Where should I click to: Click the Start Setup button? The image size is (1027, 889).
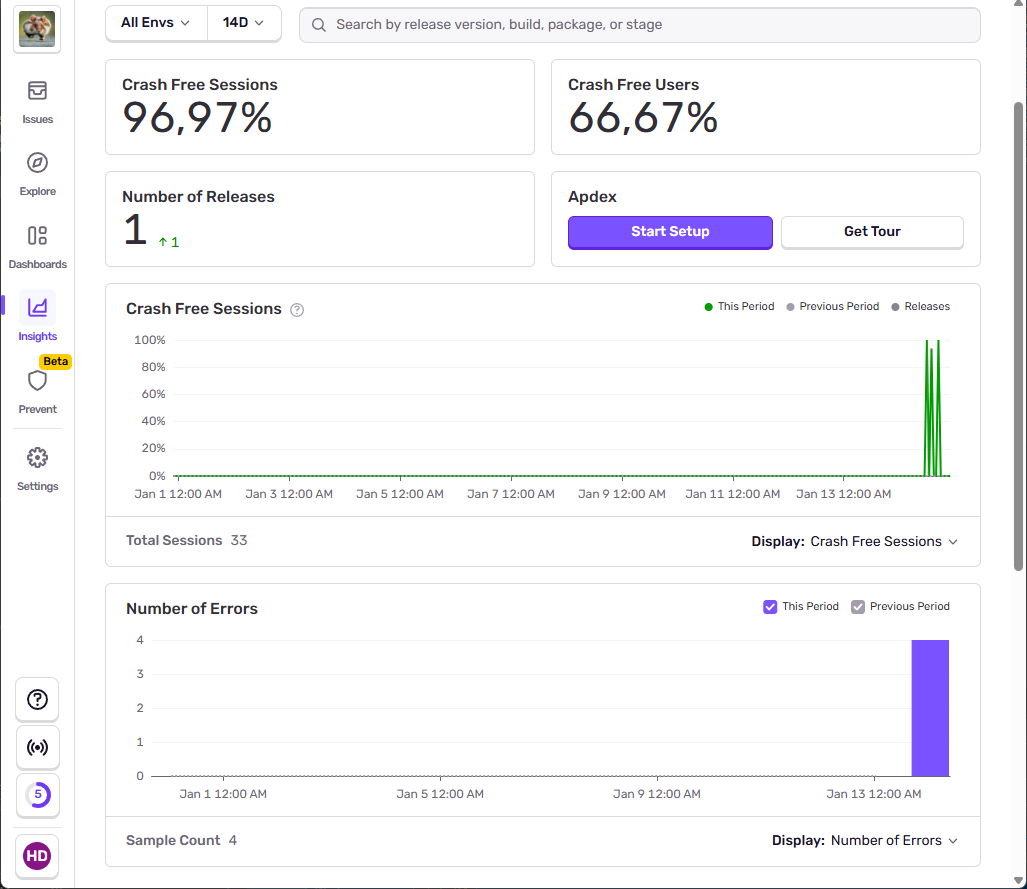[670, 232]
